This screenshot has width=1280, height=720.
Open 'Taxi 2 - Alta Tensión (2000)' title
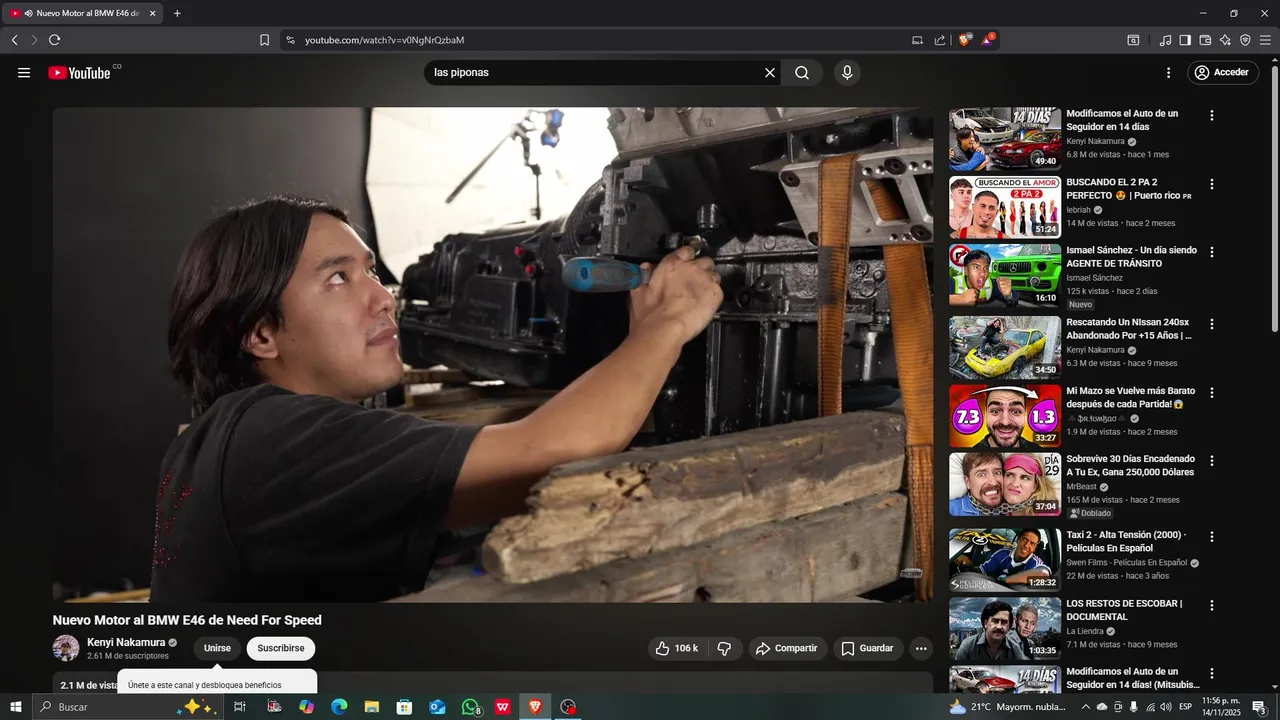[1125, 541]
